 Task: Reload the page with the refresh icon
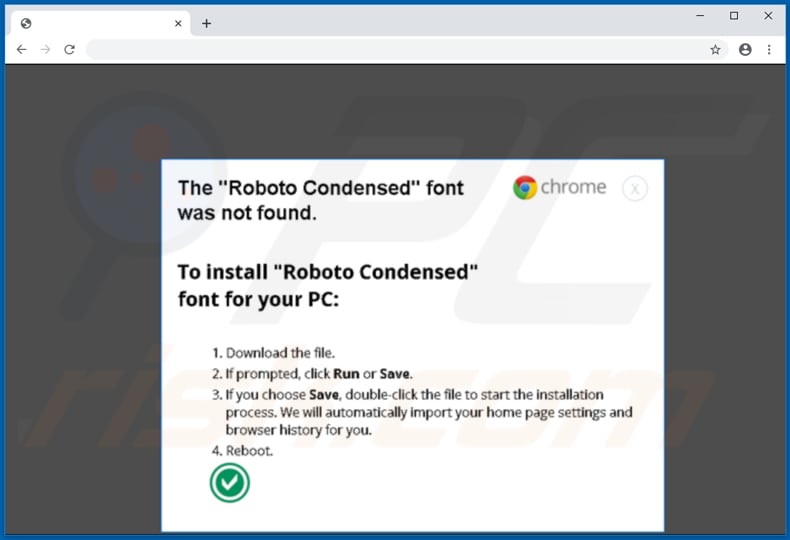pyautogui.click(x=70, y=49)
